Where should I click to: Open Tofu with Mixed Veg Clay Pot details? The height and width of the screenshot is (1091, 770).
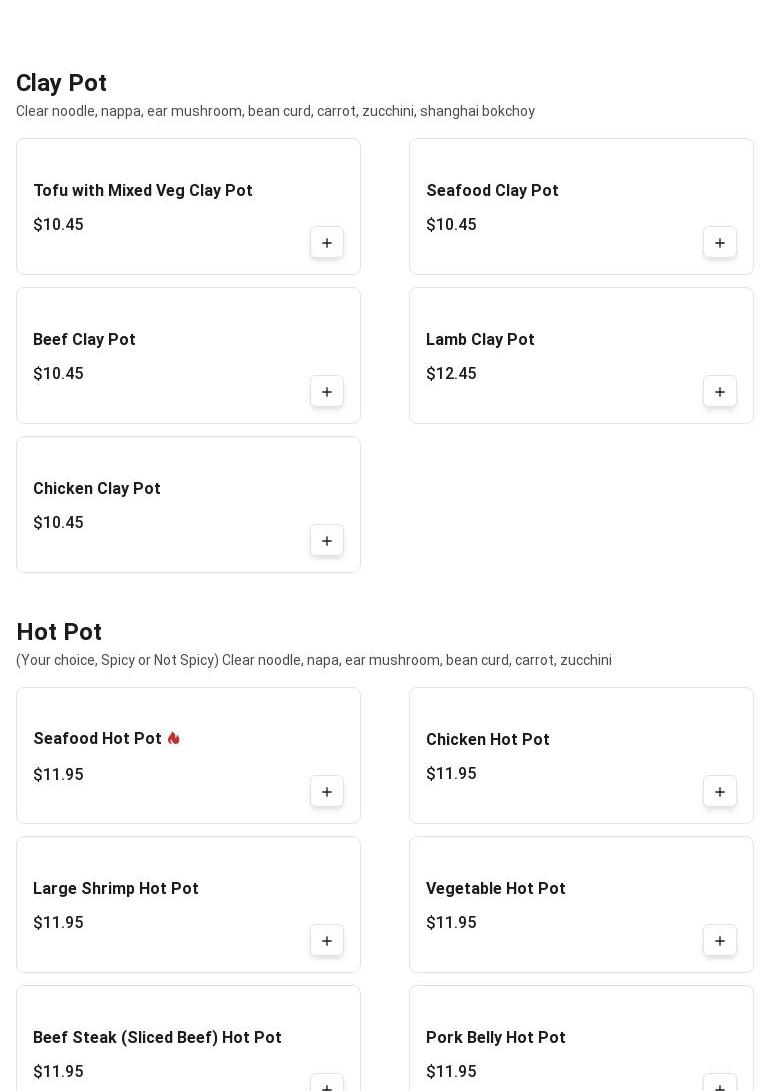click(142, 191)
